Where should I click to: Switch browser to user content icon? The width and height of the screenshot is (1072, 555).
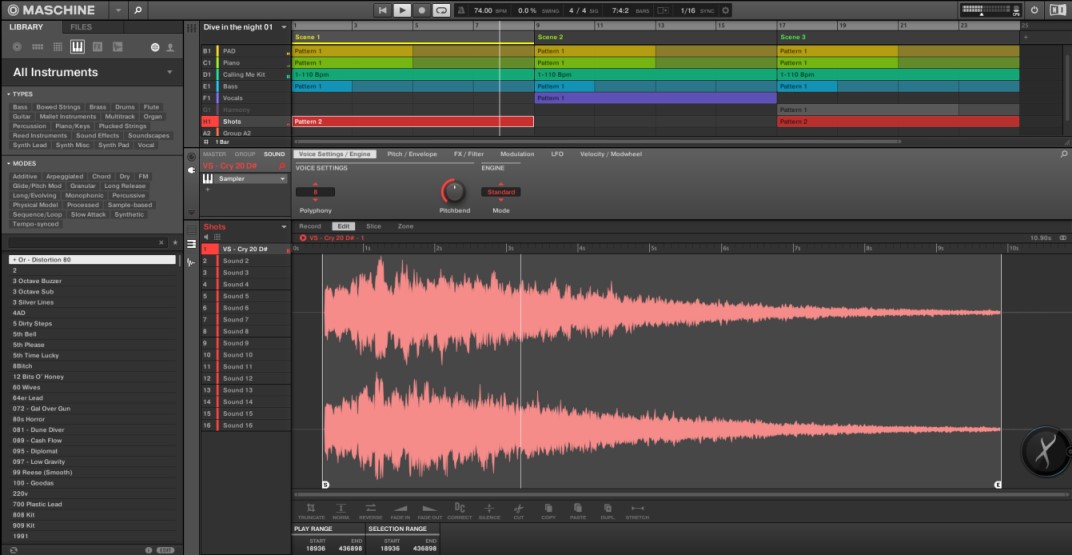point(170,47)
